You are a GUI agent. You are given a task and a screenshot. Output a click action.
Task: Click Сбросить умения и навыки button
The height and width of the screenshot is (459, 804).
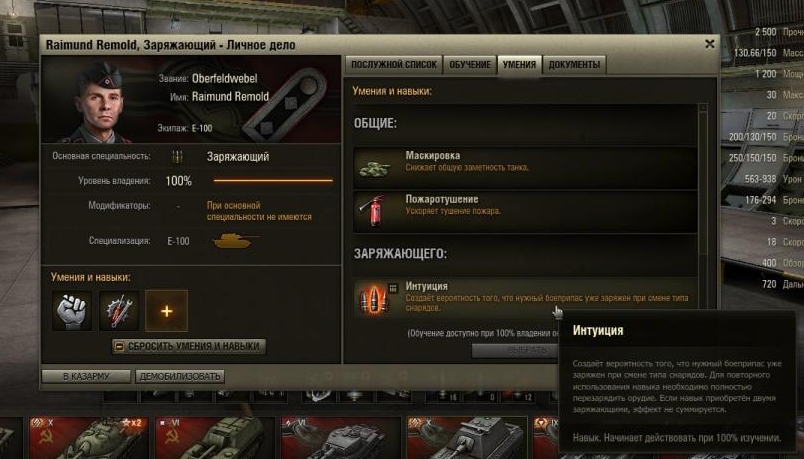coord(189,346)
